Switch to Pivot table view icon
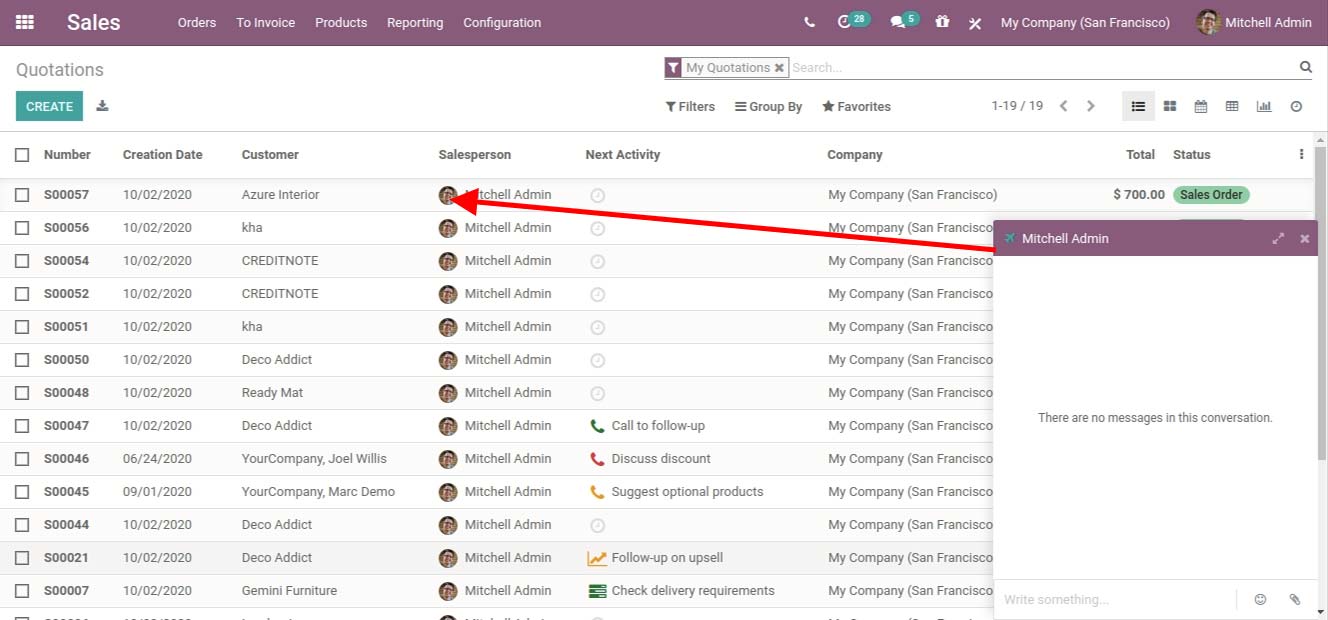This screenshot has height=620, width=1328. point(1232,106)
